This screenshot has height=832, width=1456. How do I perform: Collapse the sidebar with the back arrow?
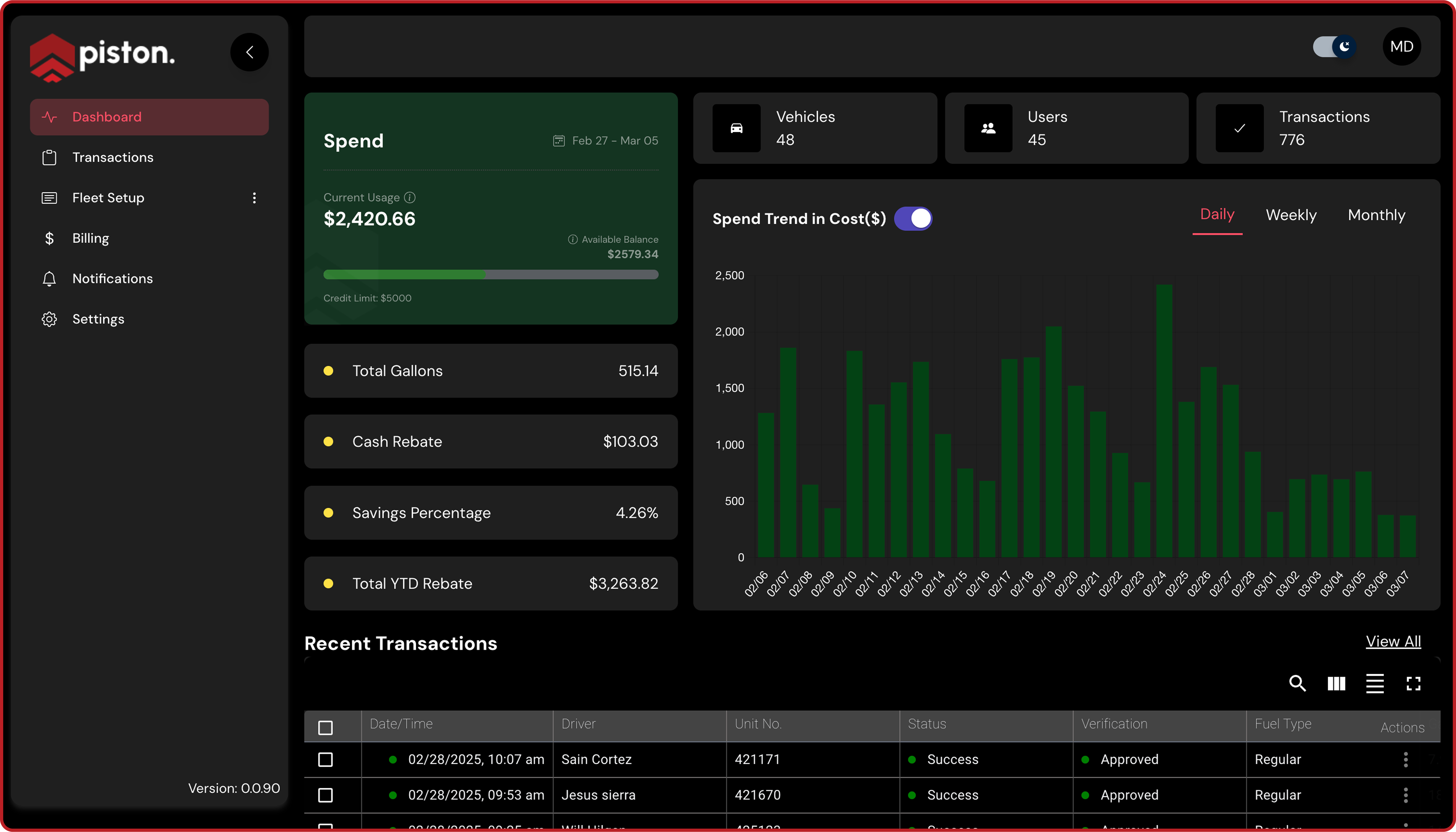249,52
